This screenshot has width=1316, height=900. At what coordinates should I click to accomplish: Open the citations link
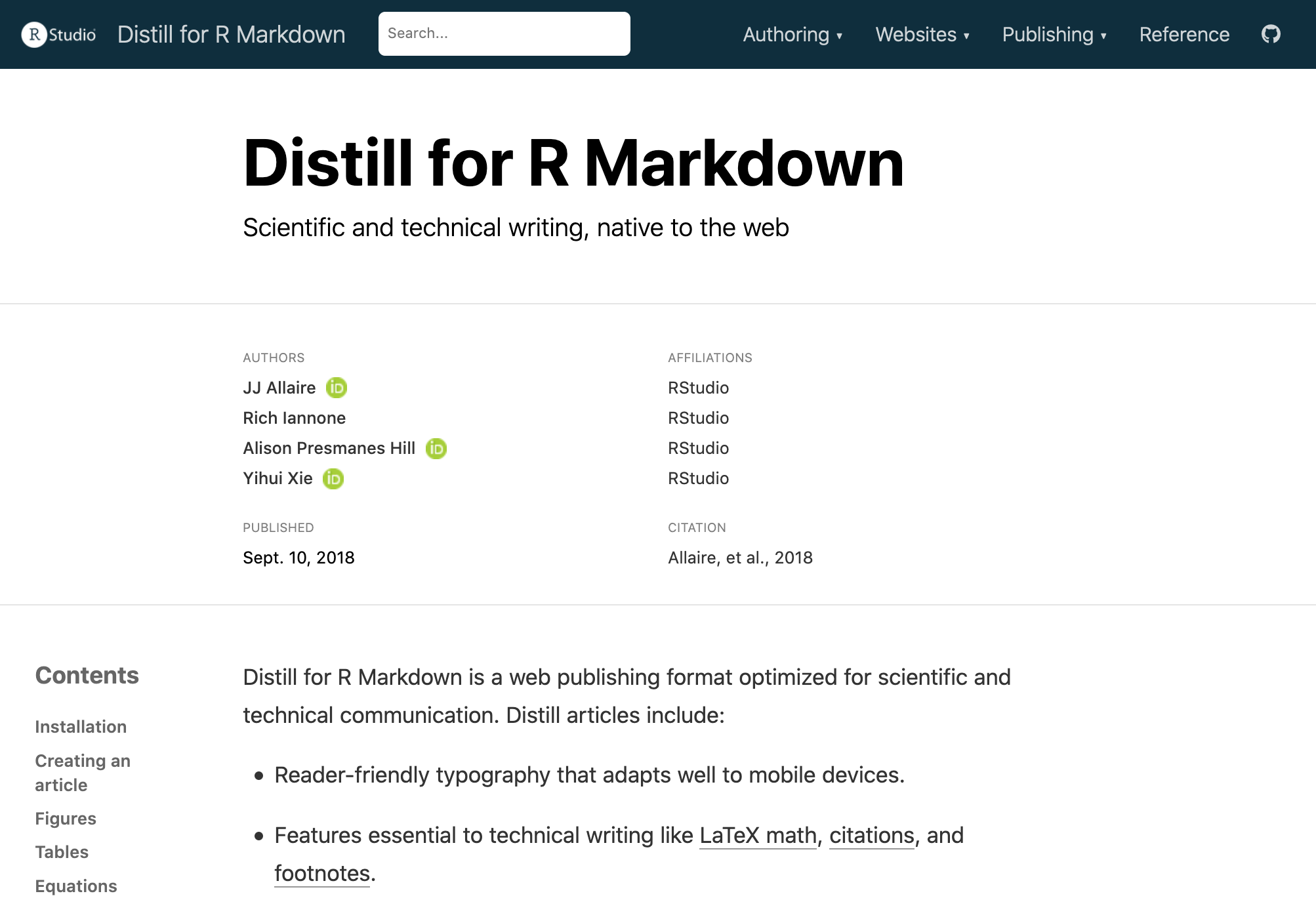click(x=871, y=836)
